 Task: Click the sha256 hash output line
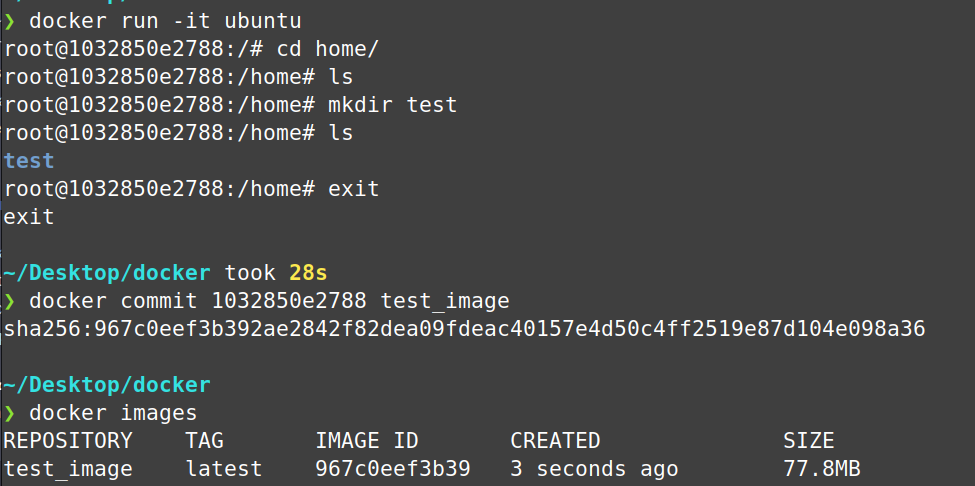(464, 328)
